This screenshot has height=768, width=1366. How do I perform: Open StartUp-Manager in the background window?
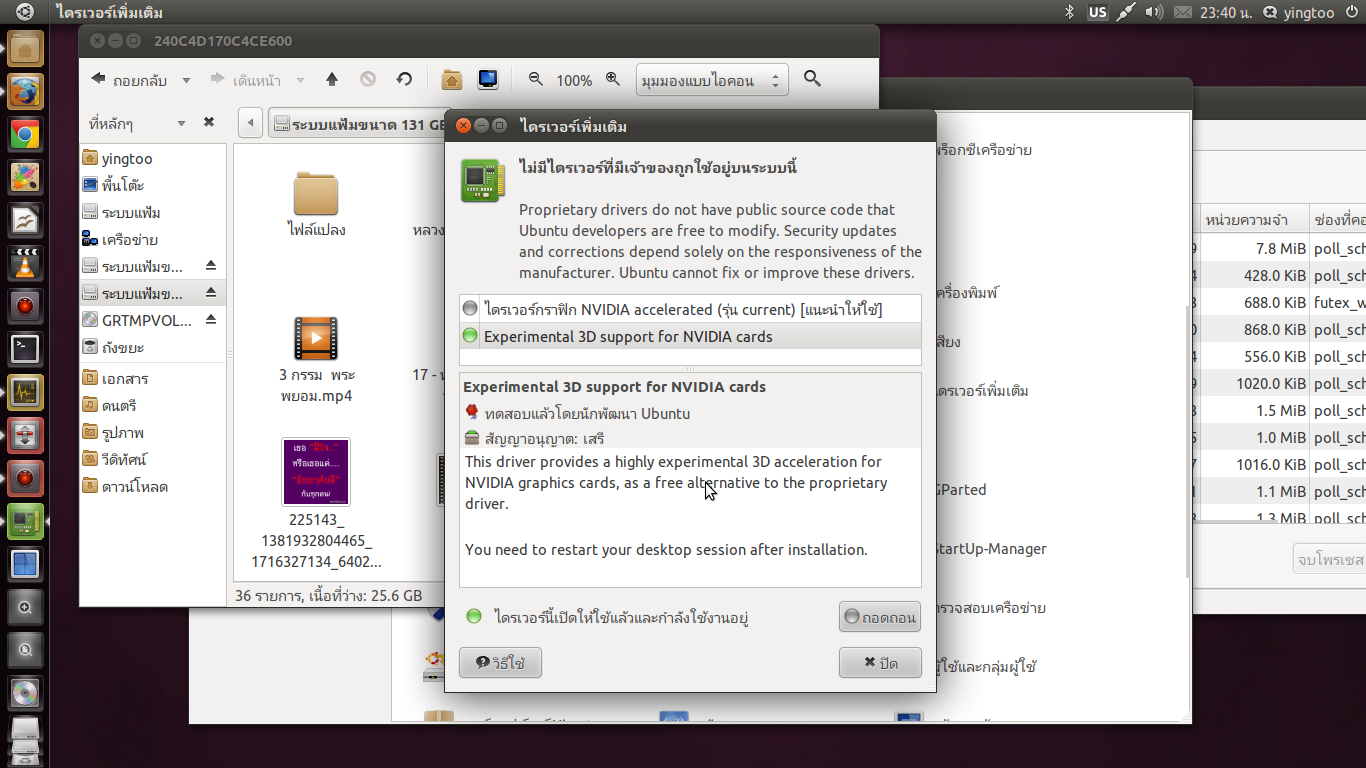coord(990,548)
